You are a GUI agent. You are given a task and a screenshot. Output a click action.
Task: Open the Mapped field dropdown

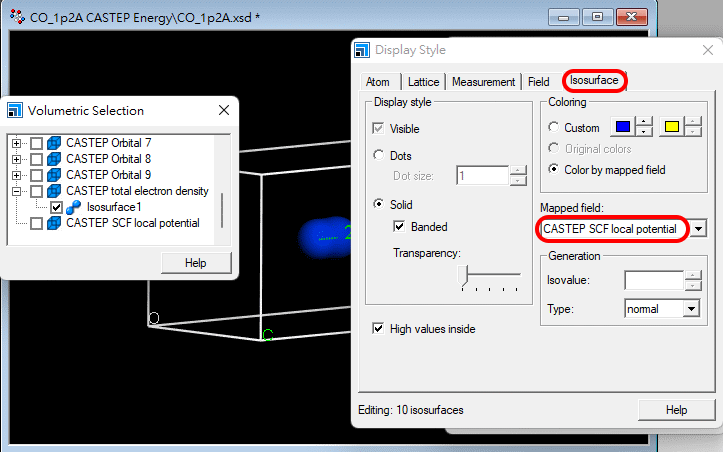699,229
